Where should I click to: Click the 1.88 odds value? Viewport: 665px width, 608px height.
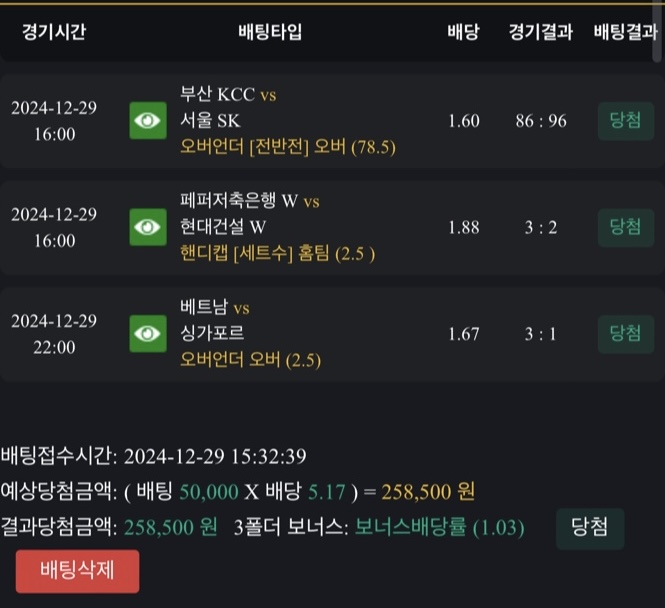click(x=464, y=227)
